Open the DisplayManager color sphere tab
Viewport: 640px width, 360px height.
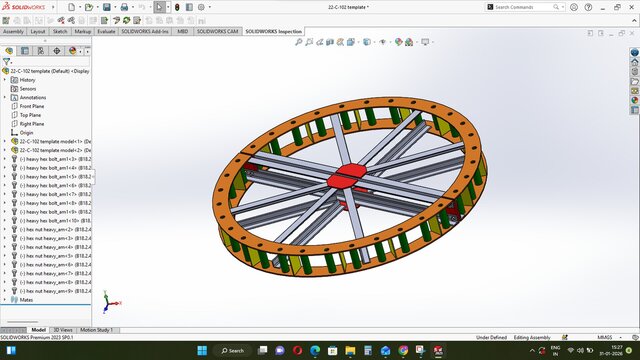click(73, 51)
